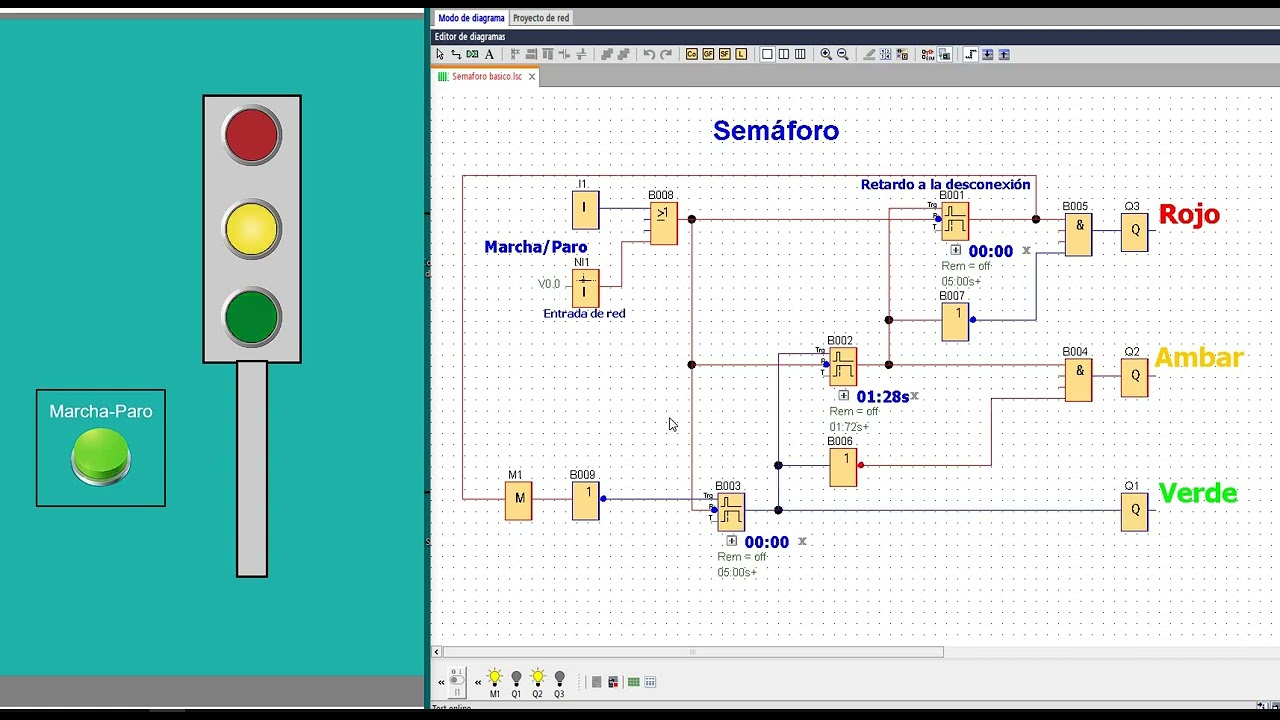Expand B001 timer parameter plus box

point(955,250)
